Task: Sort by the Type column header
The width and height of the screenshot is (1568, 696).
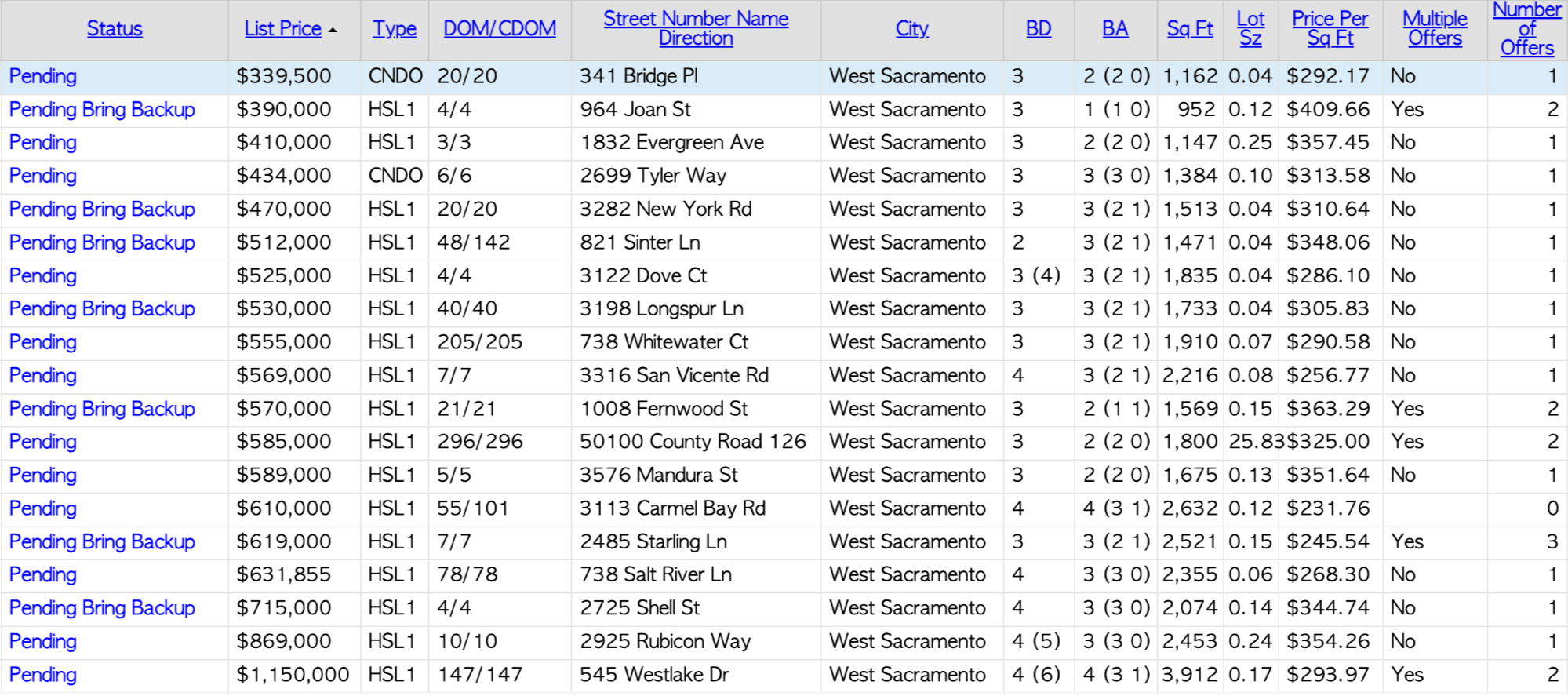Action: pos(395,29)
